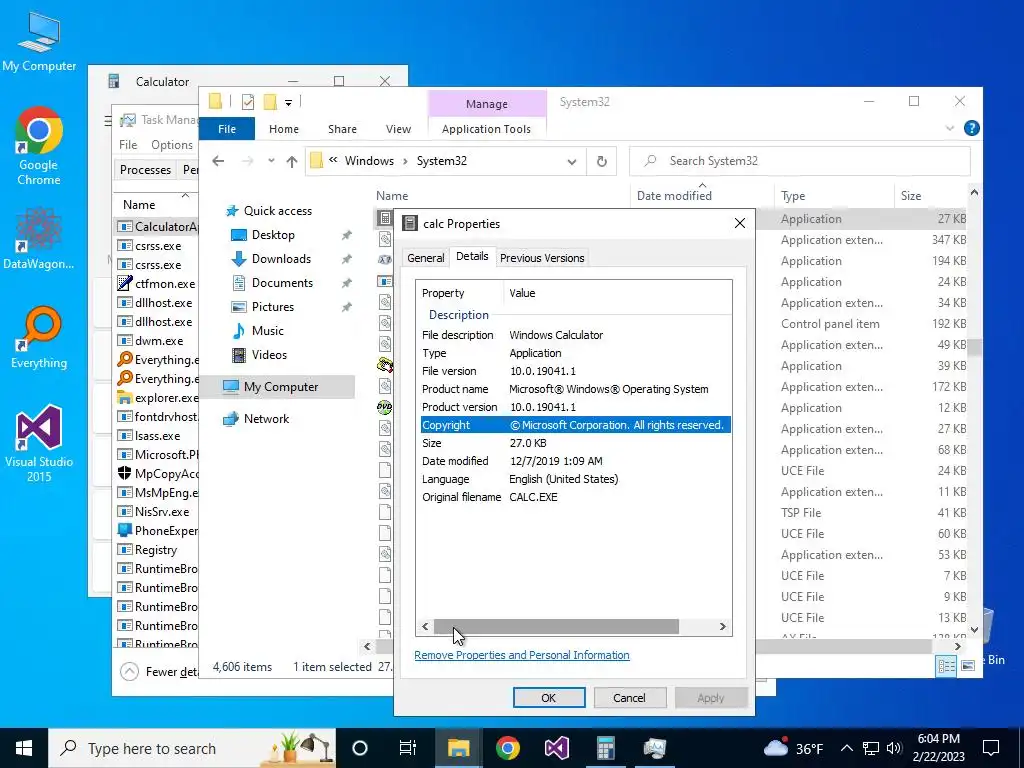The height and width of the screenshot is (768, 1024).
Task: Go up one folder level in Explorer
Action: tap(292, 161)
